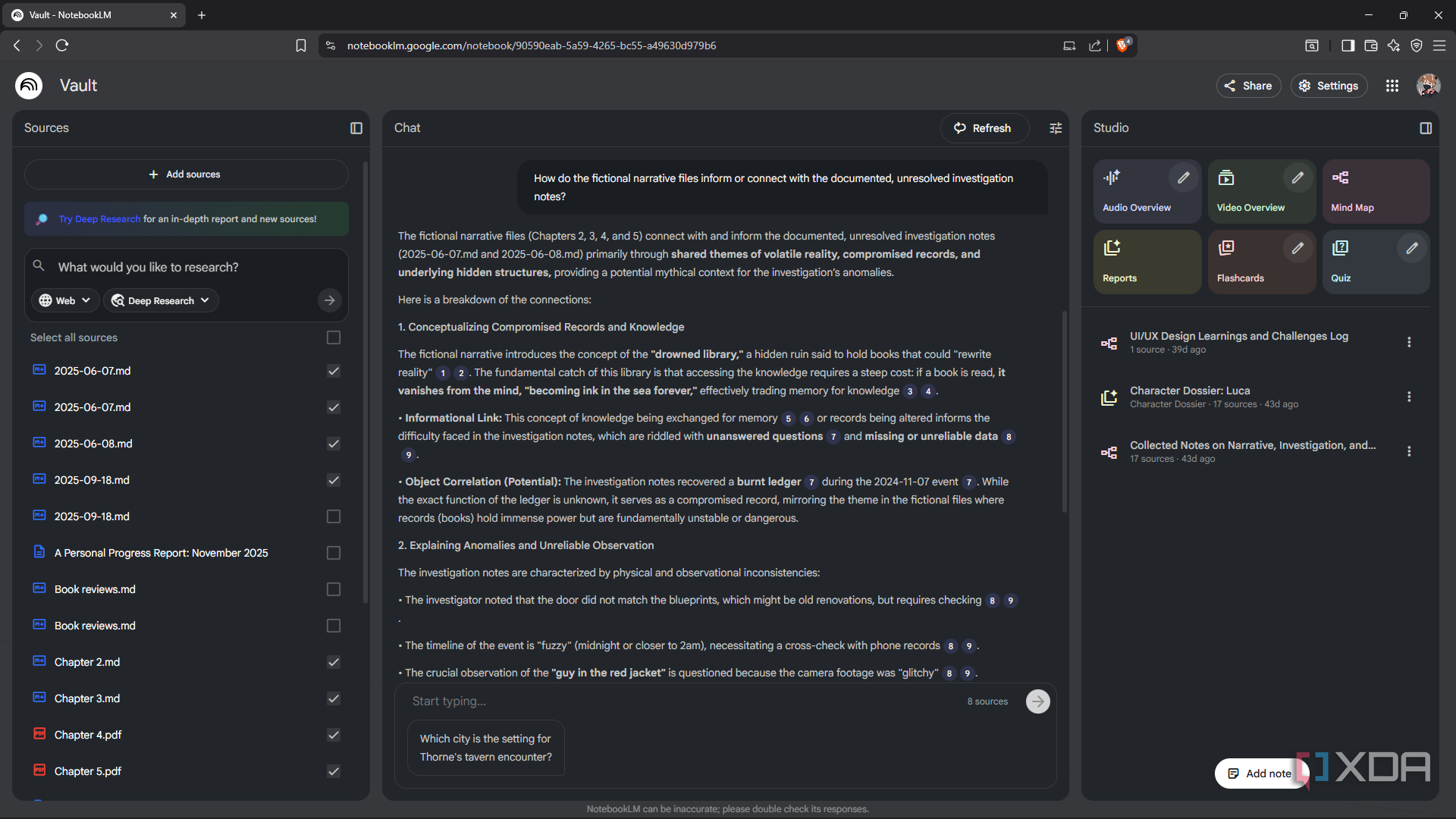Uncheck the 2025-06-08.md source
The height and width of the screenshot is (819, 1456).
tap(334, 444)
